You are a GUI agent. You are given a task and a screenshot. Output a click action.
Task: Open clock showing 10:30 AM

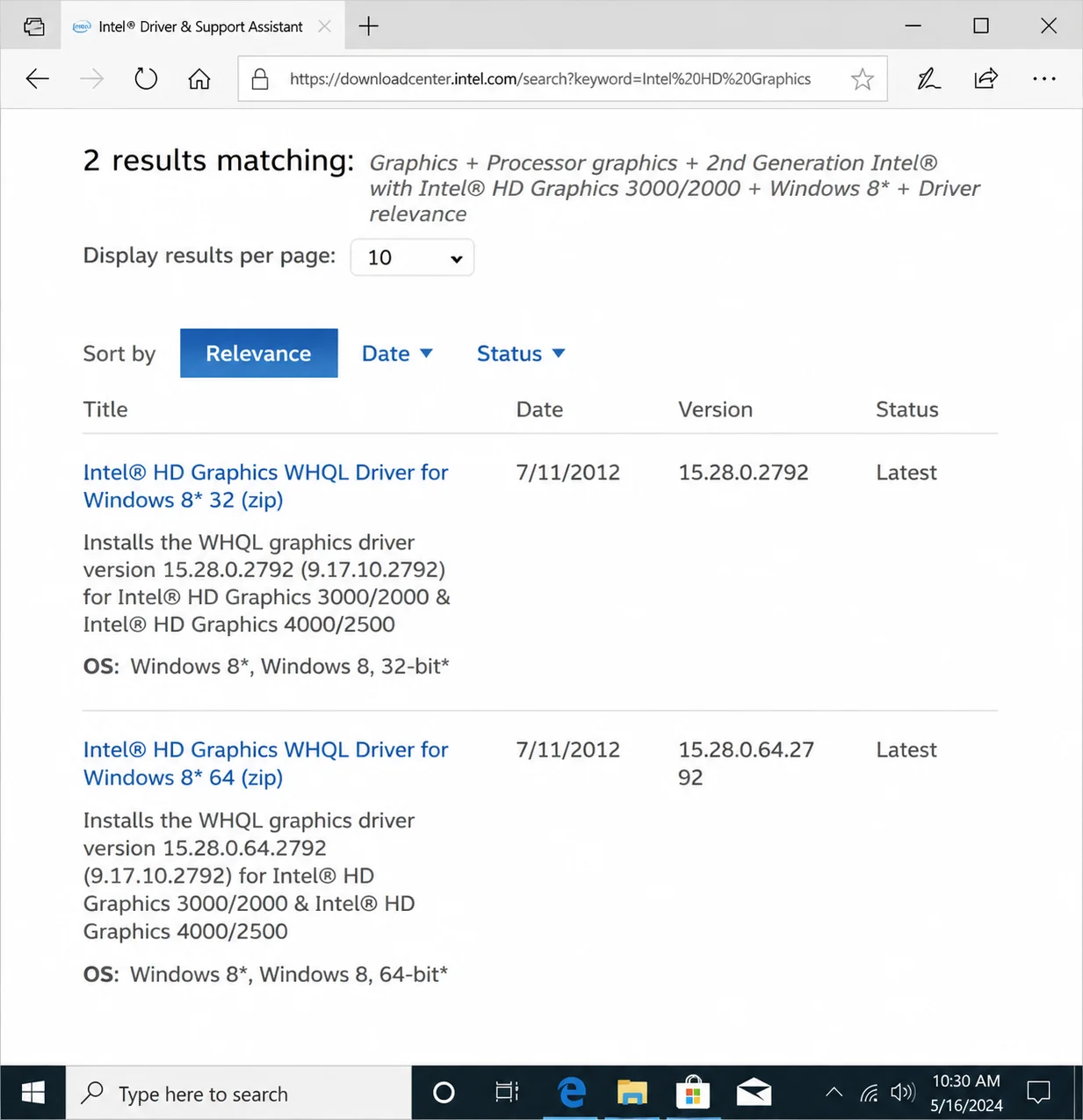966,1093
